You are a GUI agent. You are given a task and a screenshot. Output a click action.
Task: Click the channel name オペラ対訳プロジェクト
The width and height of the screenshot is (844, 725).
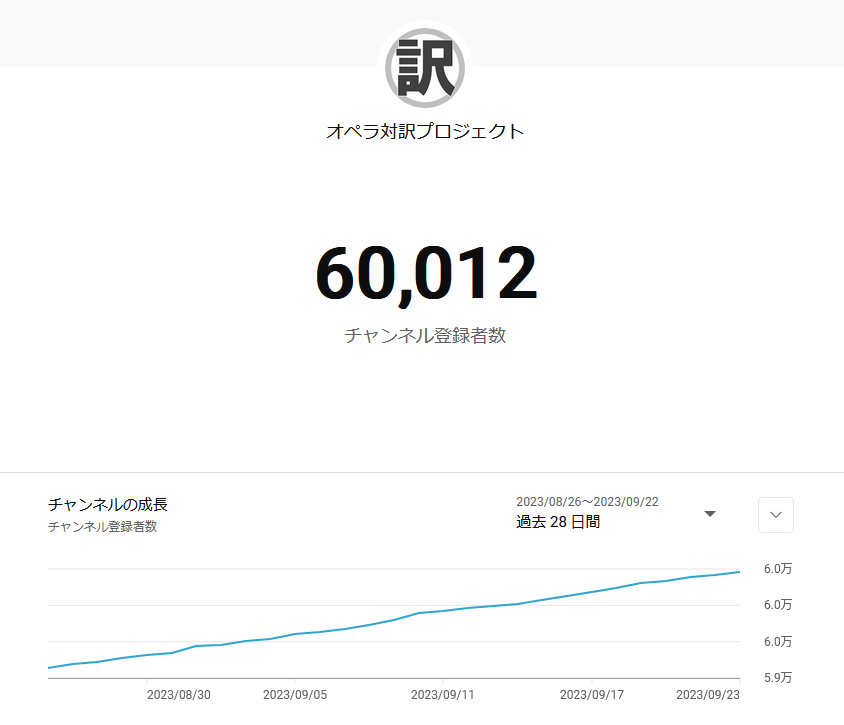[x=425, y=131]
